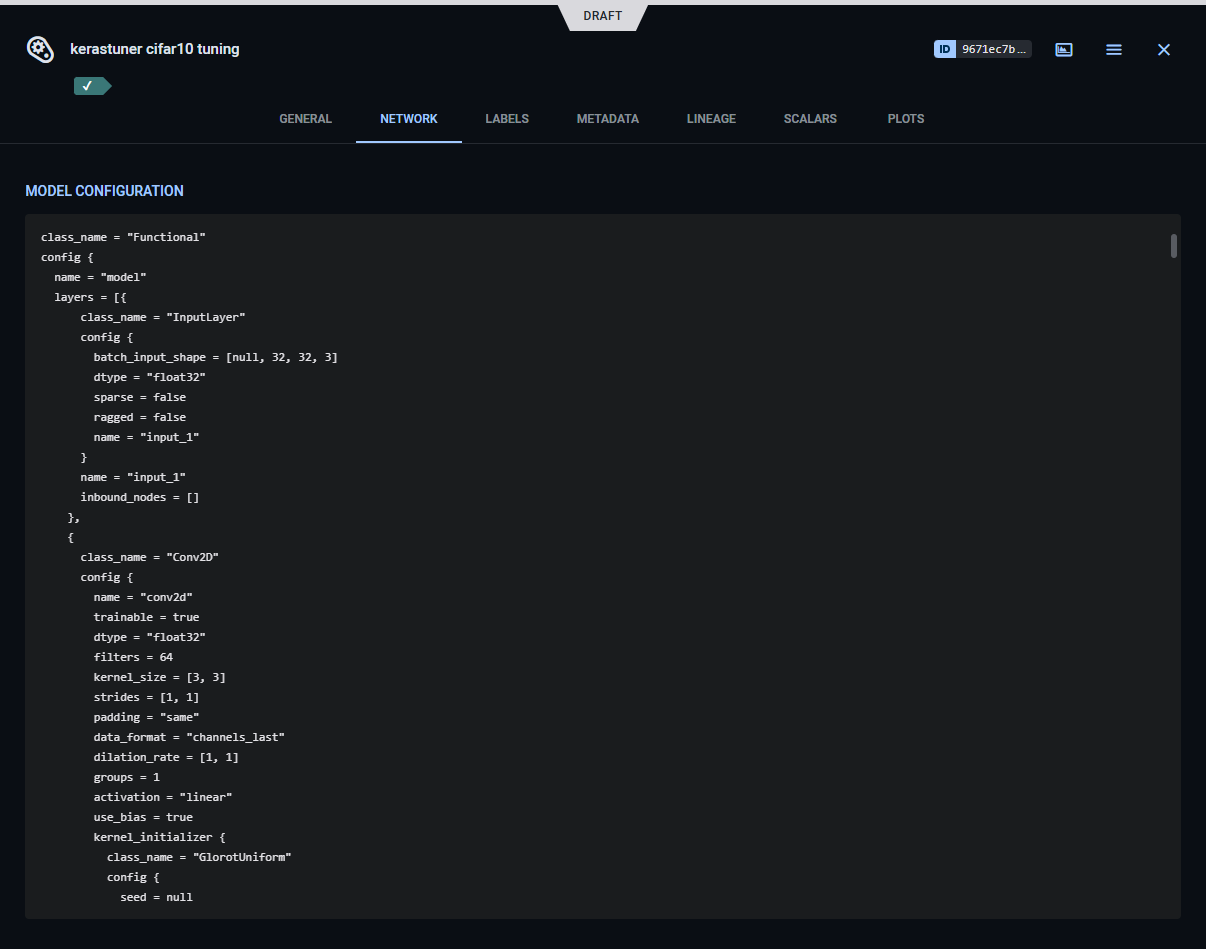Open the full-screen results view icon

tap(1064, 49)
